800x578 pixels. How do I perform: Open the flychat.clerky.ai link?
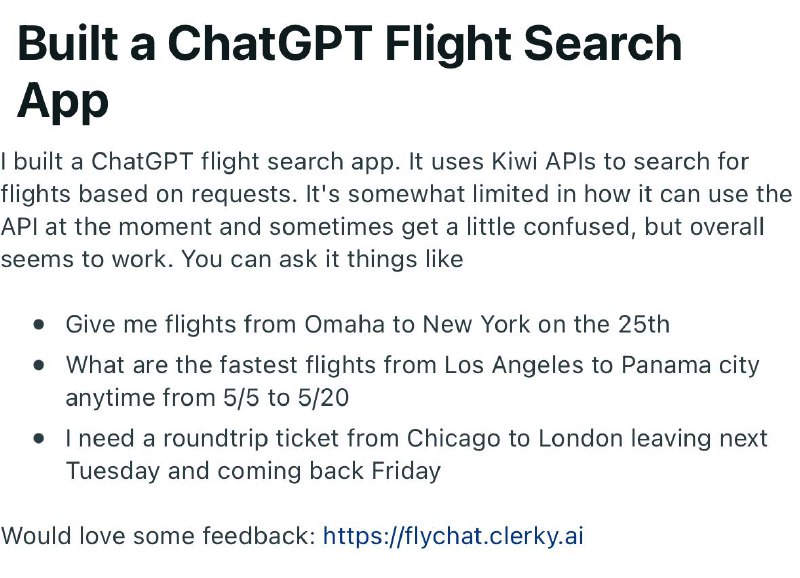coord(453,536)
